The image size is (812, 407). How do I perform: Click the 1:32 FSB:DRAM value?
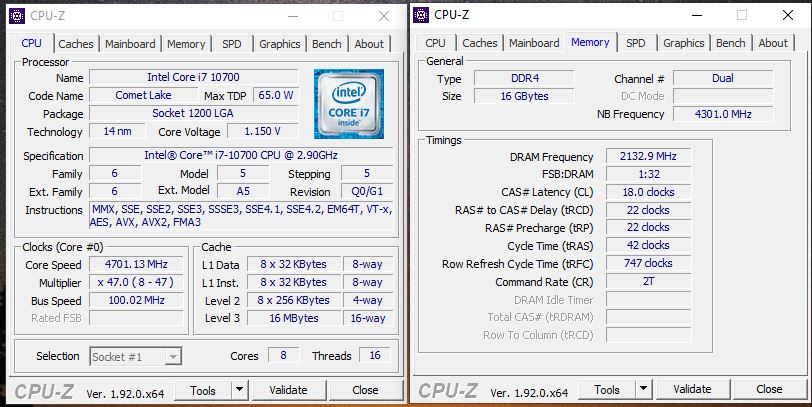[x=648, y=175]
